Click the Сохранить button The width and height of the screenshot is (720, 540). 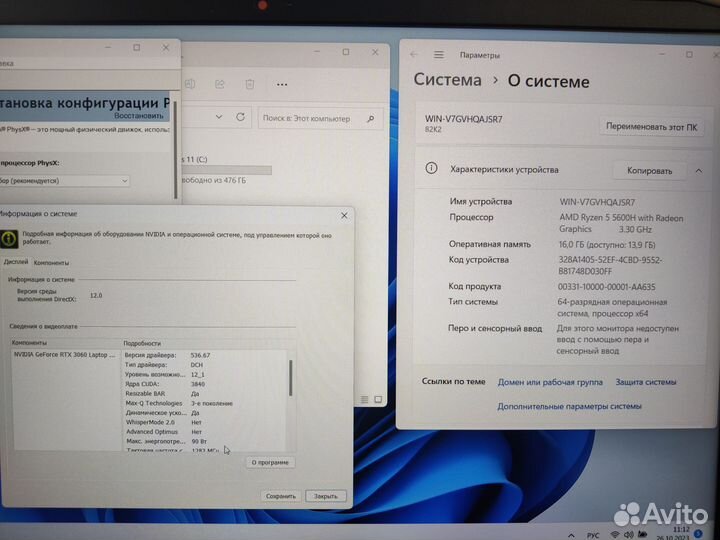click(281, 496)
